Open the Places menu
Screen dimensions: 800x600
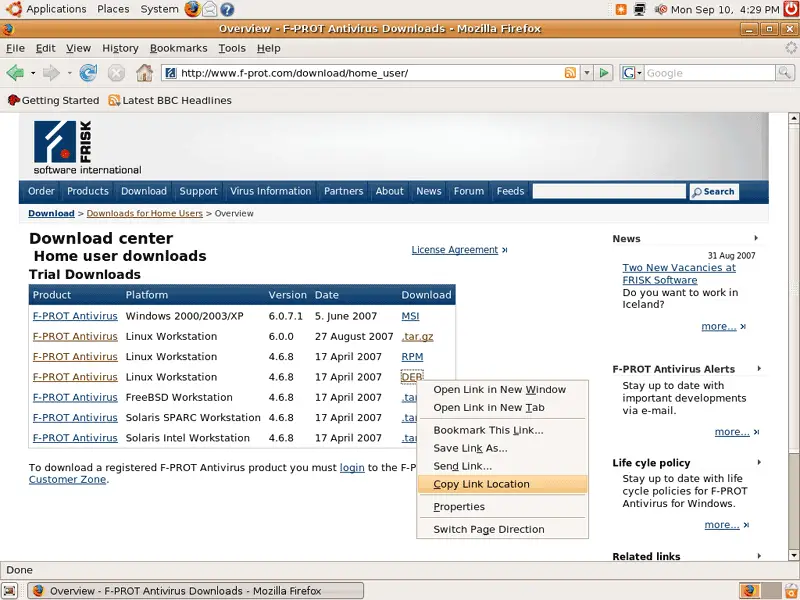tap(113, 9)
